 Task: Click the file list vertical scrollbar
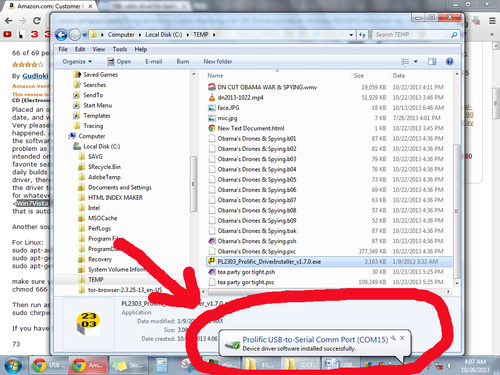[457, 211]
